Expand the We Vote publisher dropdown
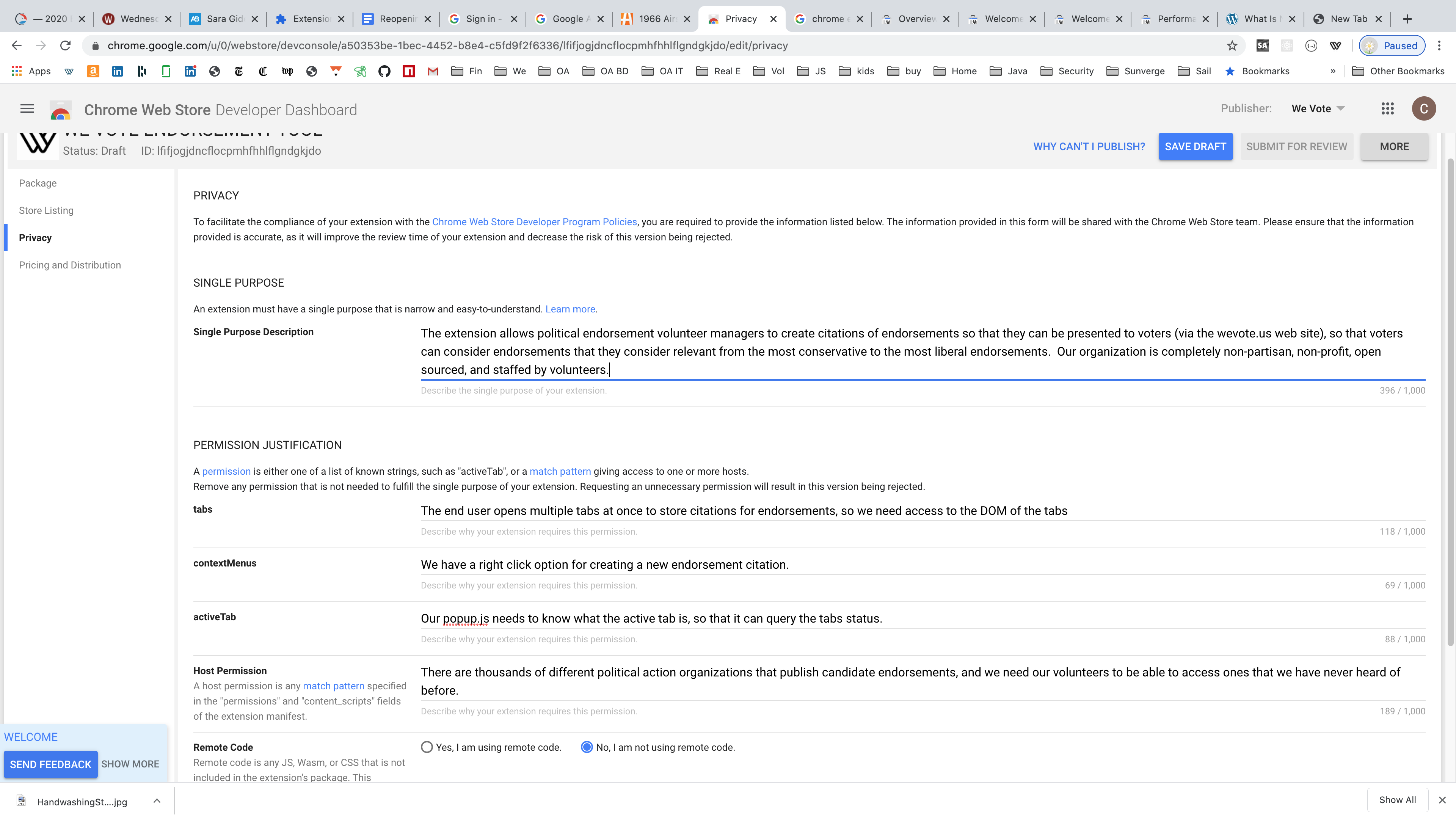This screenshot has height=819, width=1456. pos(1318,108)
